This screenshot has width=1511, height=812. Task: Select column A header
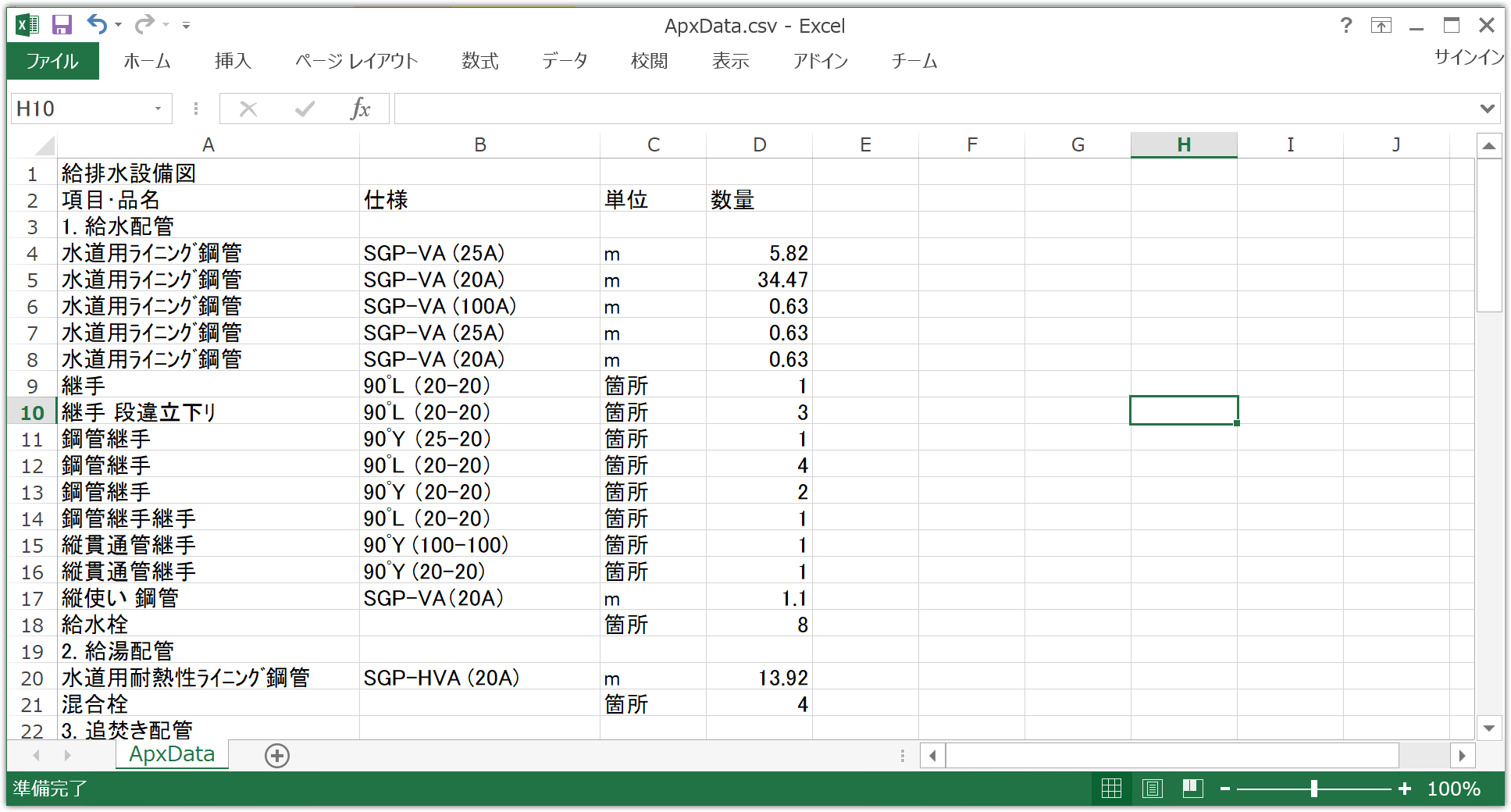tap(208, 144)
